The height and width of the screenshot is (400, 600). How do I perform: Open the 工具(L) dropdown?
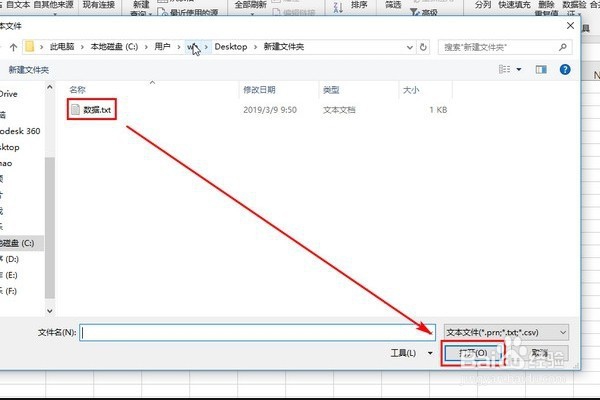click(411, 353)
